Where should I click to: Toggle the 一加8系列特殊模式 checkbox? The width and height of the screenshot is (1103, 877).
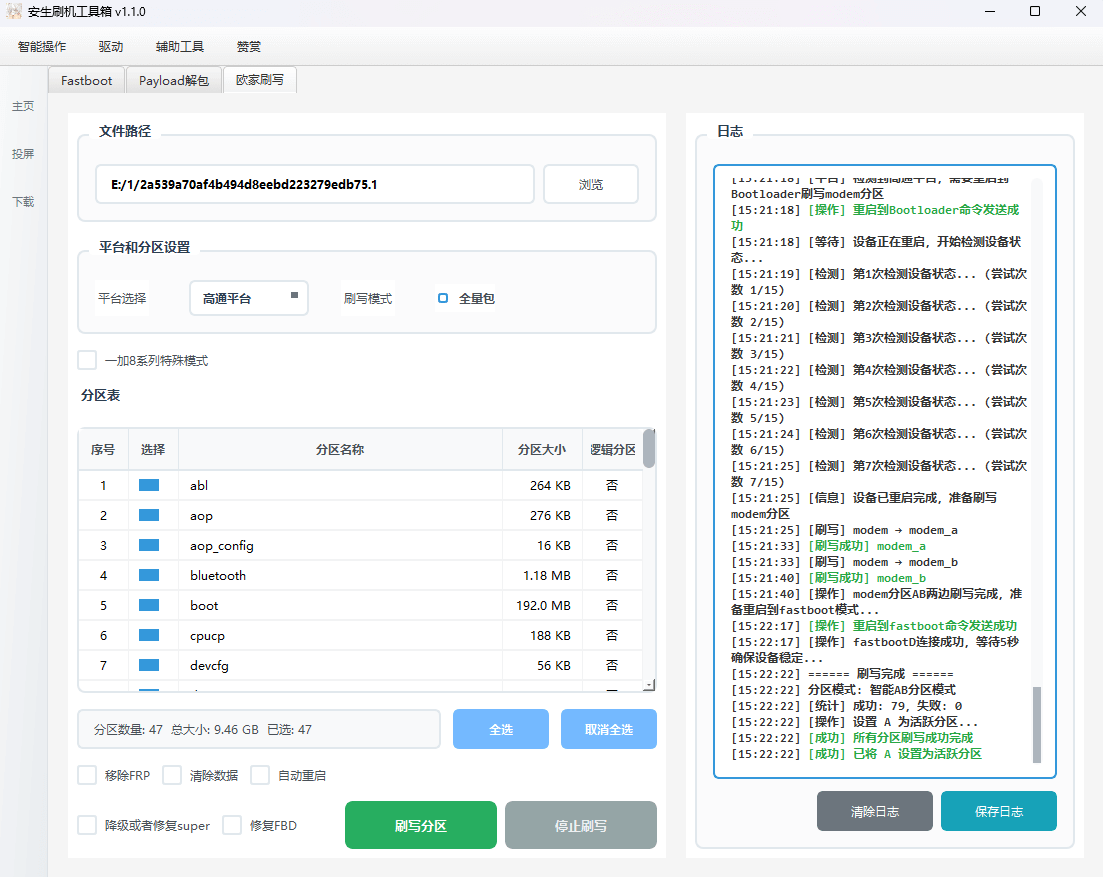click(x=87, y=360)
